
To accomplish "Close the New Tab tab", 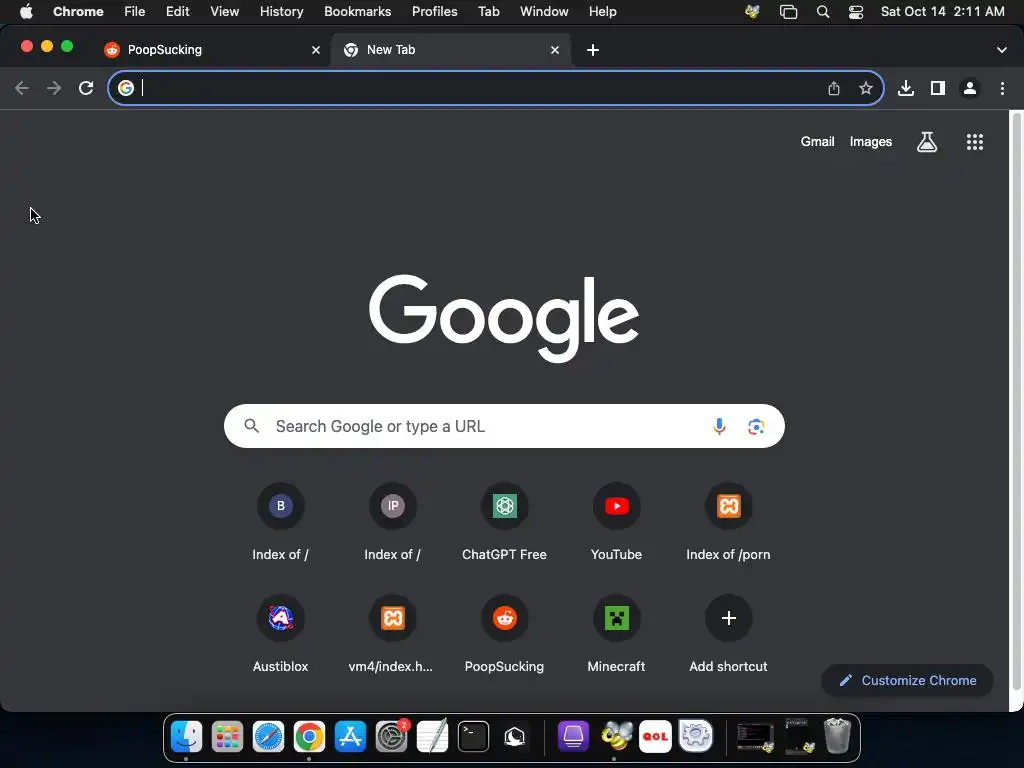I will [x=554, y=50].
